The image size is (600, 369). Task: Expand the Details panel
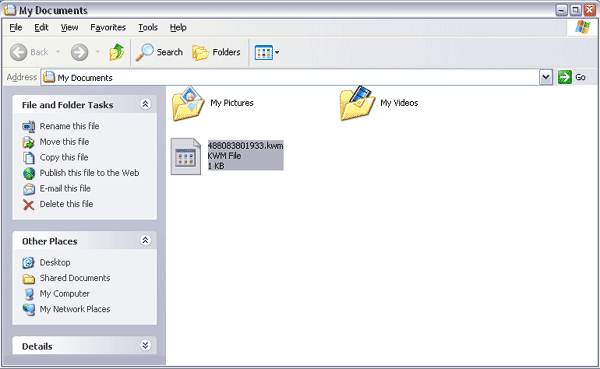pyautogui.click(x=145, y=346)
